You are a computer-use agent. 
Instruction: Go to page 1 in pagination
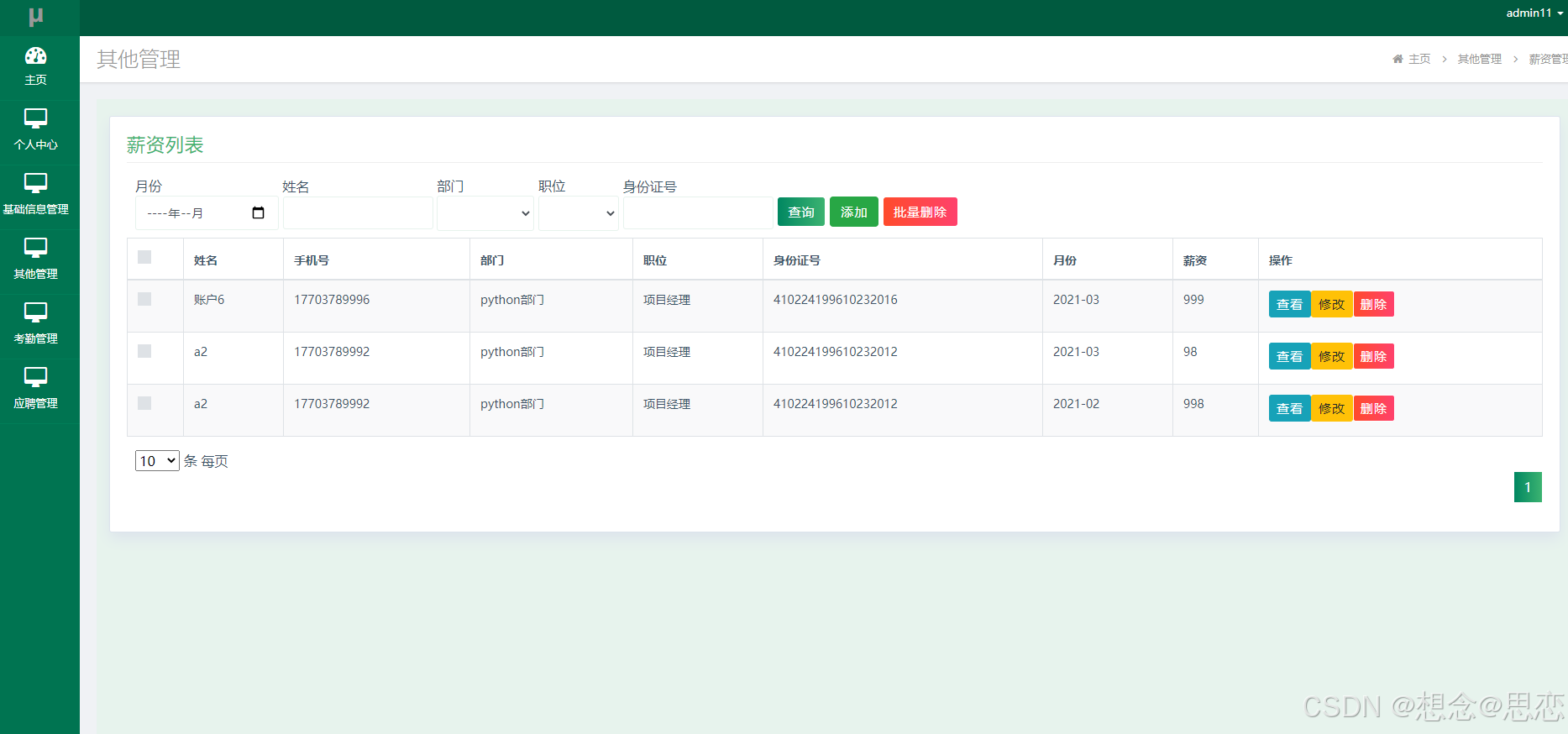(x=1528, y=487)
